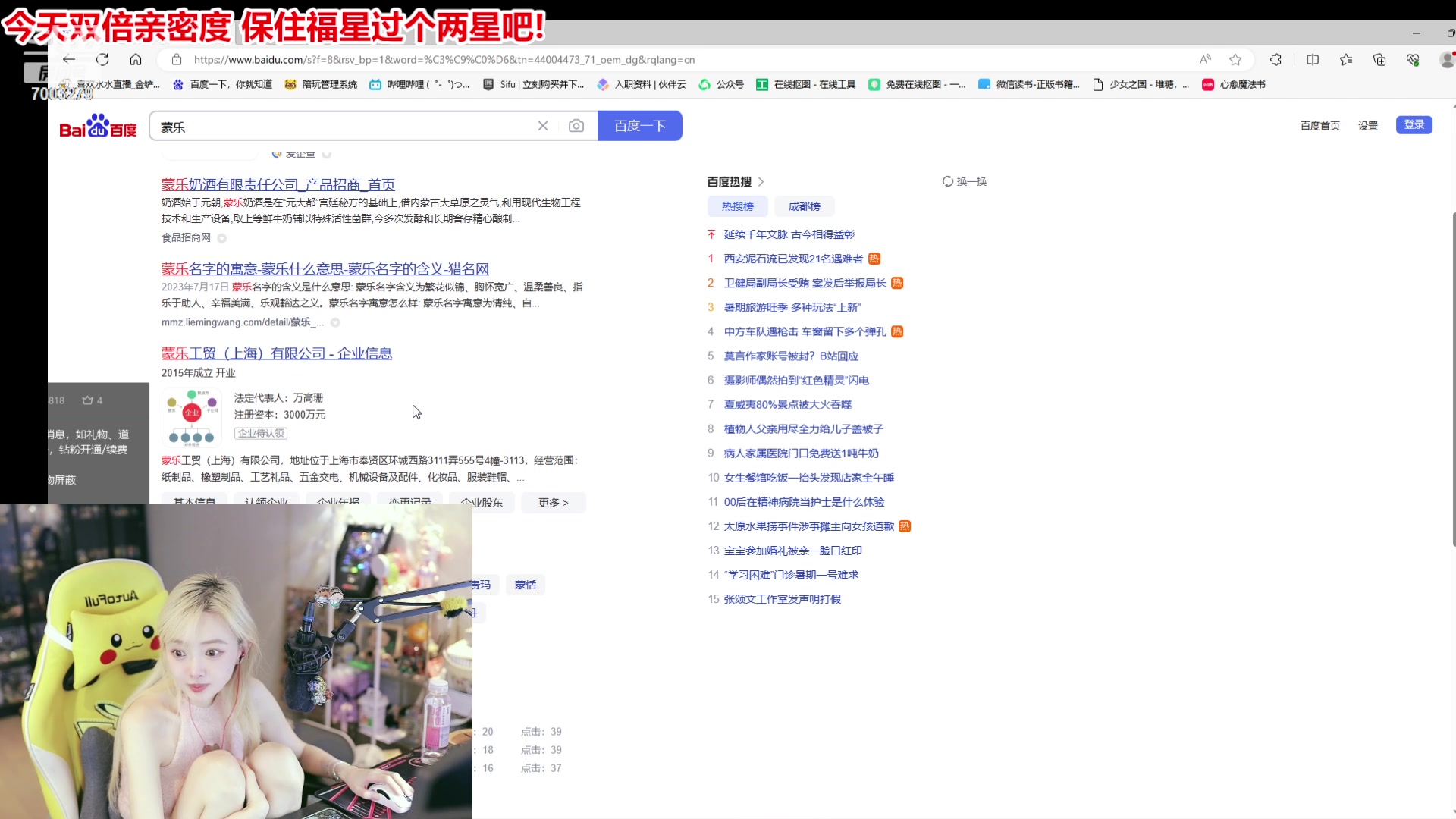Reload the page with refresh icon
Screen dimensions: 1456x819
tap(102, 59)
